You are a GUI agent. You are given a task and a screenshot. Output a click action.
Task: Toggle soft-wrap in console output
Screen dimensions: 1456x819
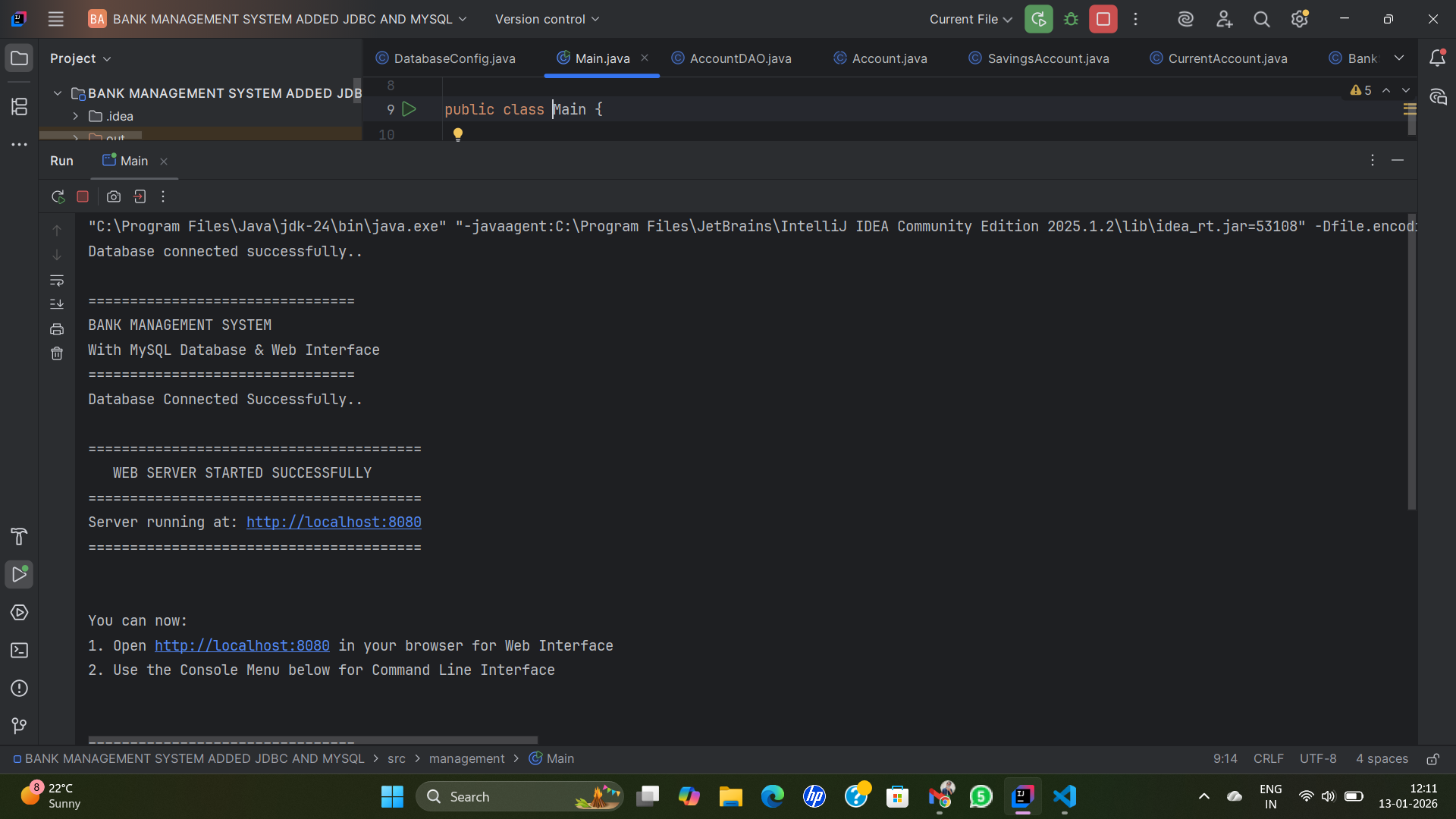pos(57,281)
